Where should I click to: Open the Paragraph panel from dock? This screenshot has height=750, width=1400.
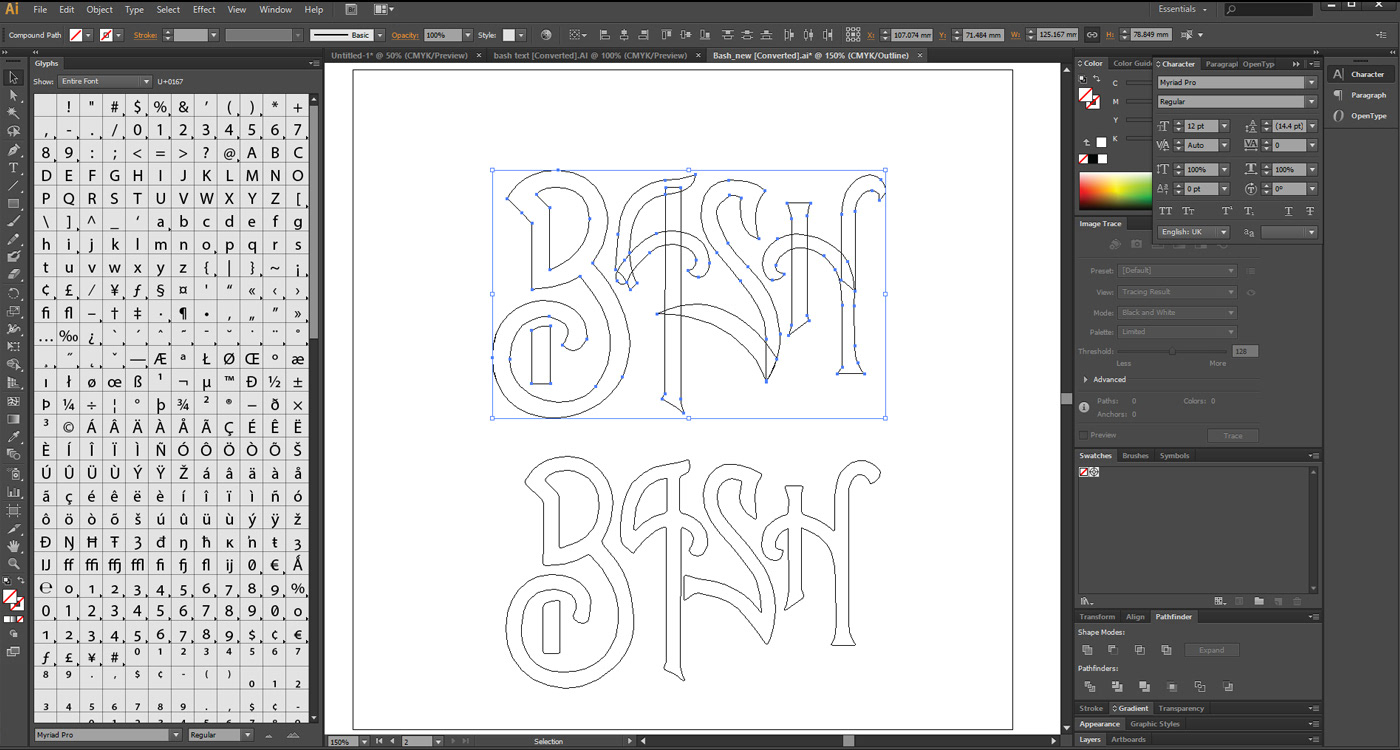[x=1362, y=95]
